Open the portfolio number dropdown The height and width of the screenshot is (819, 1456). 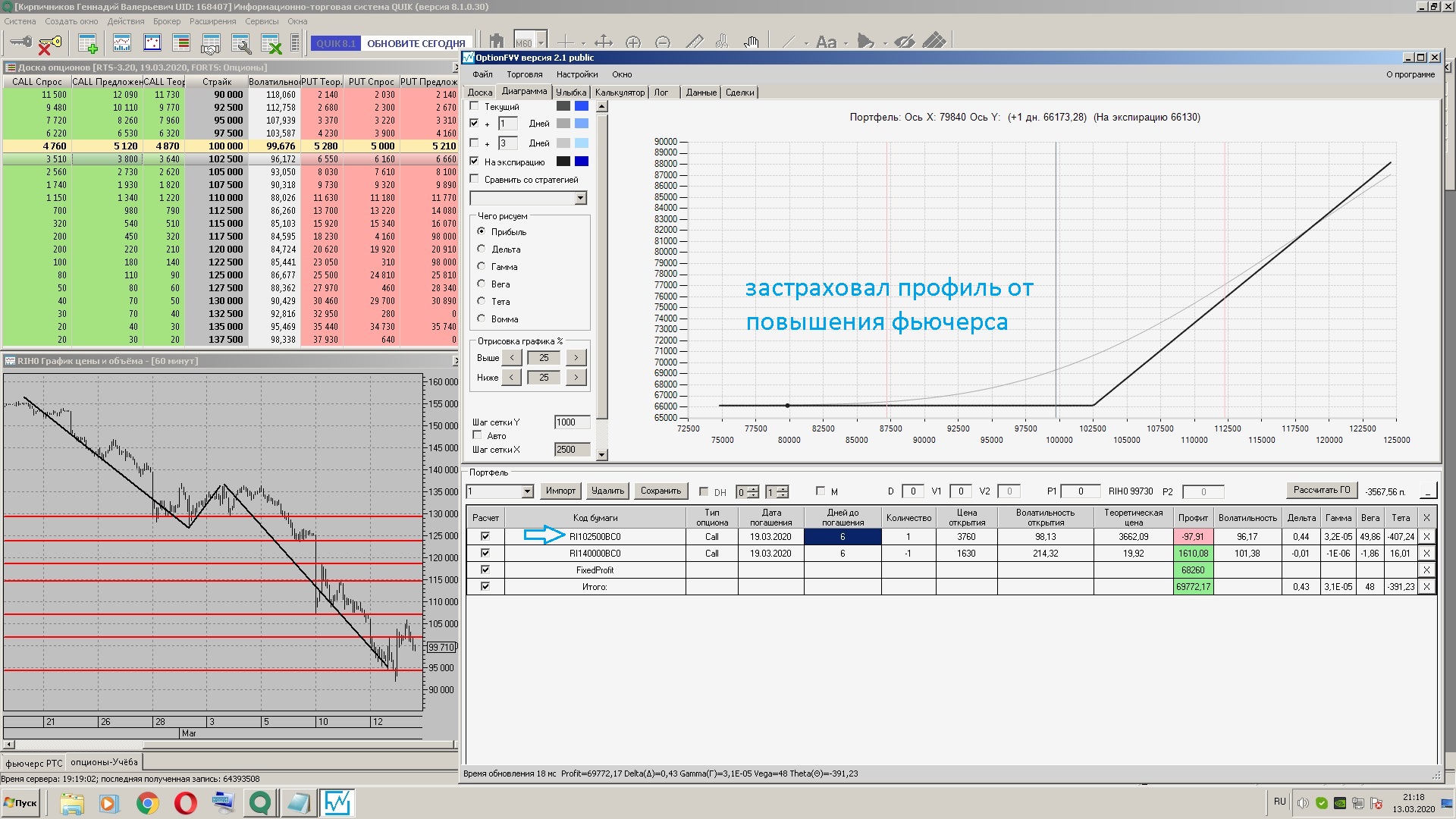[527, 491]
